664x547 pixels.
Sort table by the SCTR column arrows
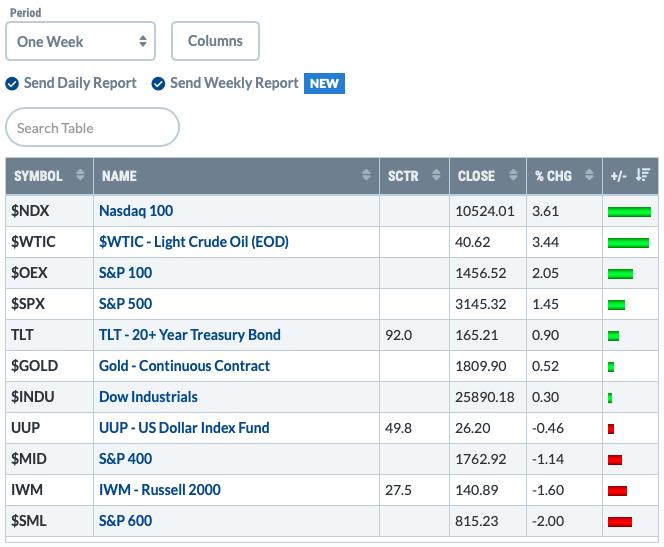click(436, 175)
